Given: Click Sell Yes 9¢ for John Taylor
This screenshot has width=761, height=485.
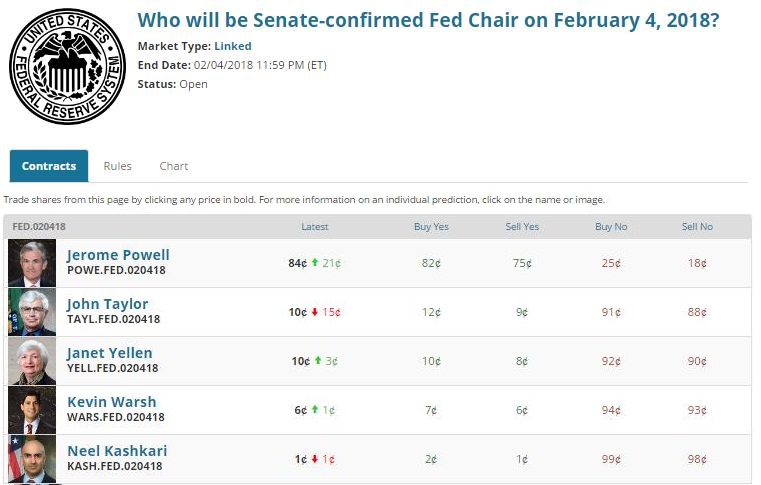Looking at the screenshot, I should coord(522,312).
